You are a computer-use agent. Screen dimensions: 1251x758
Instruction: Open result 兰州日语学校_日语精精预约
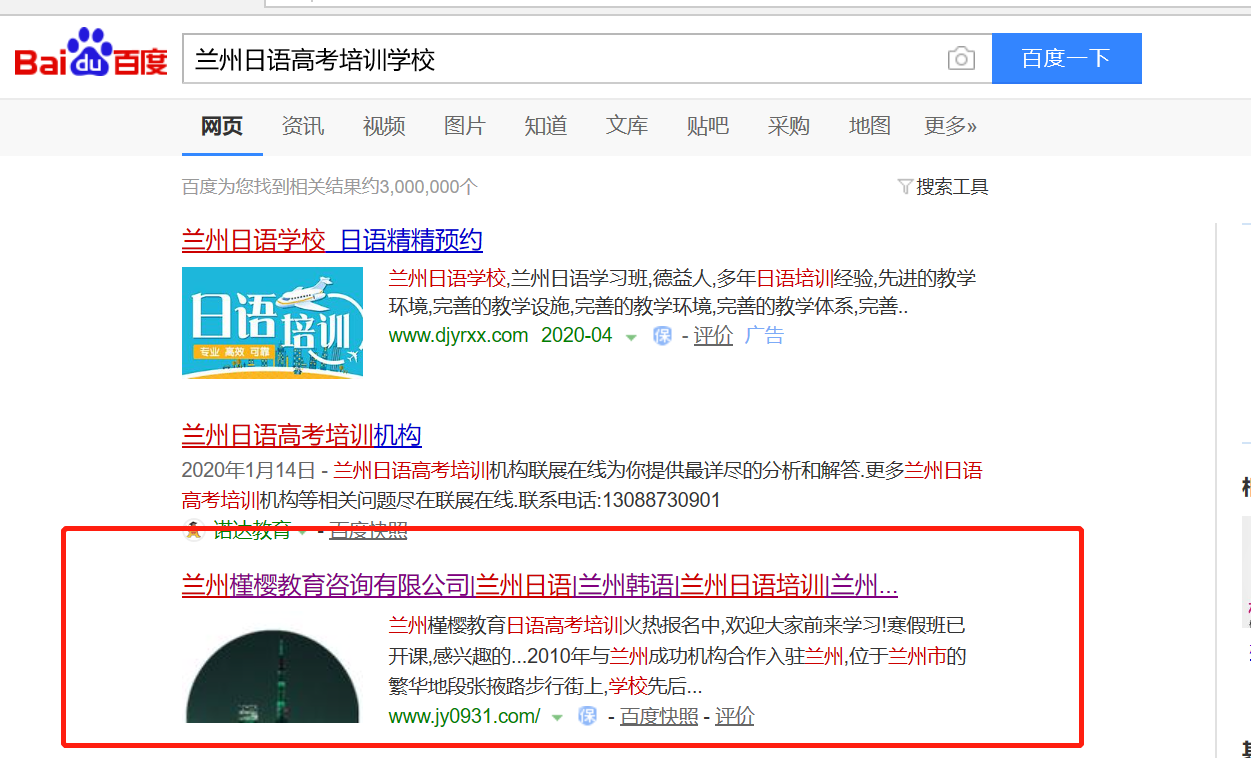(332, 240)
